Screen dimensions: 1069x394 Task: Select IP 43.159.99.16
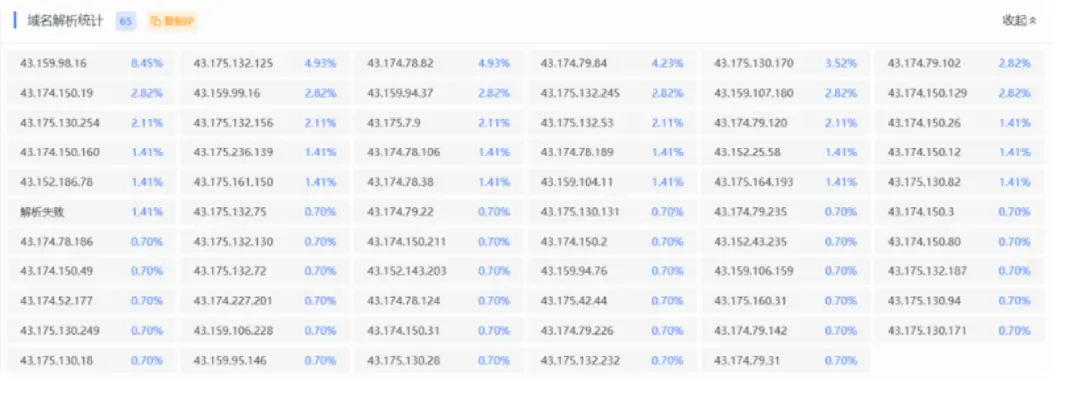[226, 93]
